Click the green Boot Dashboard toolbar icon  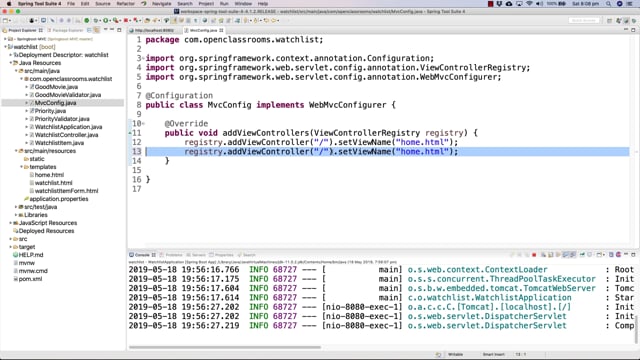click(87, 20)
